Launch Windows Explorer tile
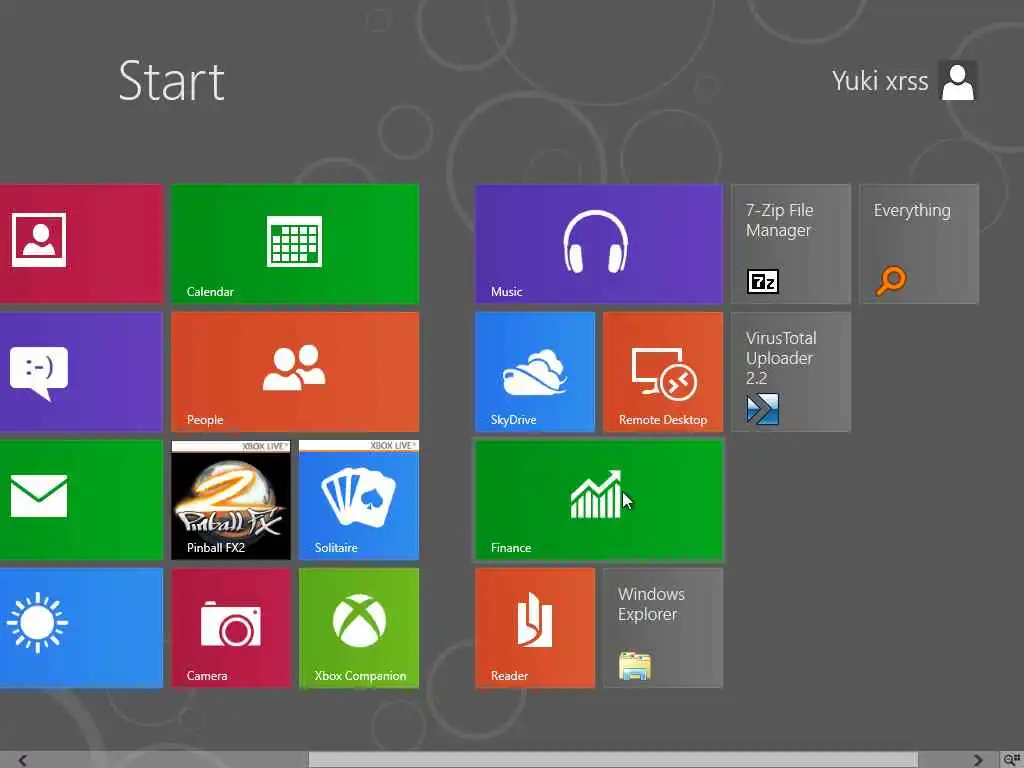The height and width of the screenshot is (768, 1024). (x=663, y=628)
